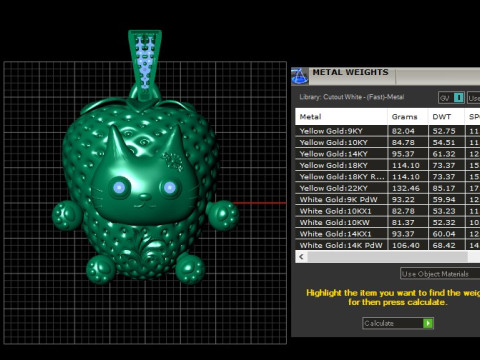The width and height of the screenshot is (480, 360).
Task: Click the Use Object Materials button
Action: tap(440, 274)
